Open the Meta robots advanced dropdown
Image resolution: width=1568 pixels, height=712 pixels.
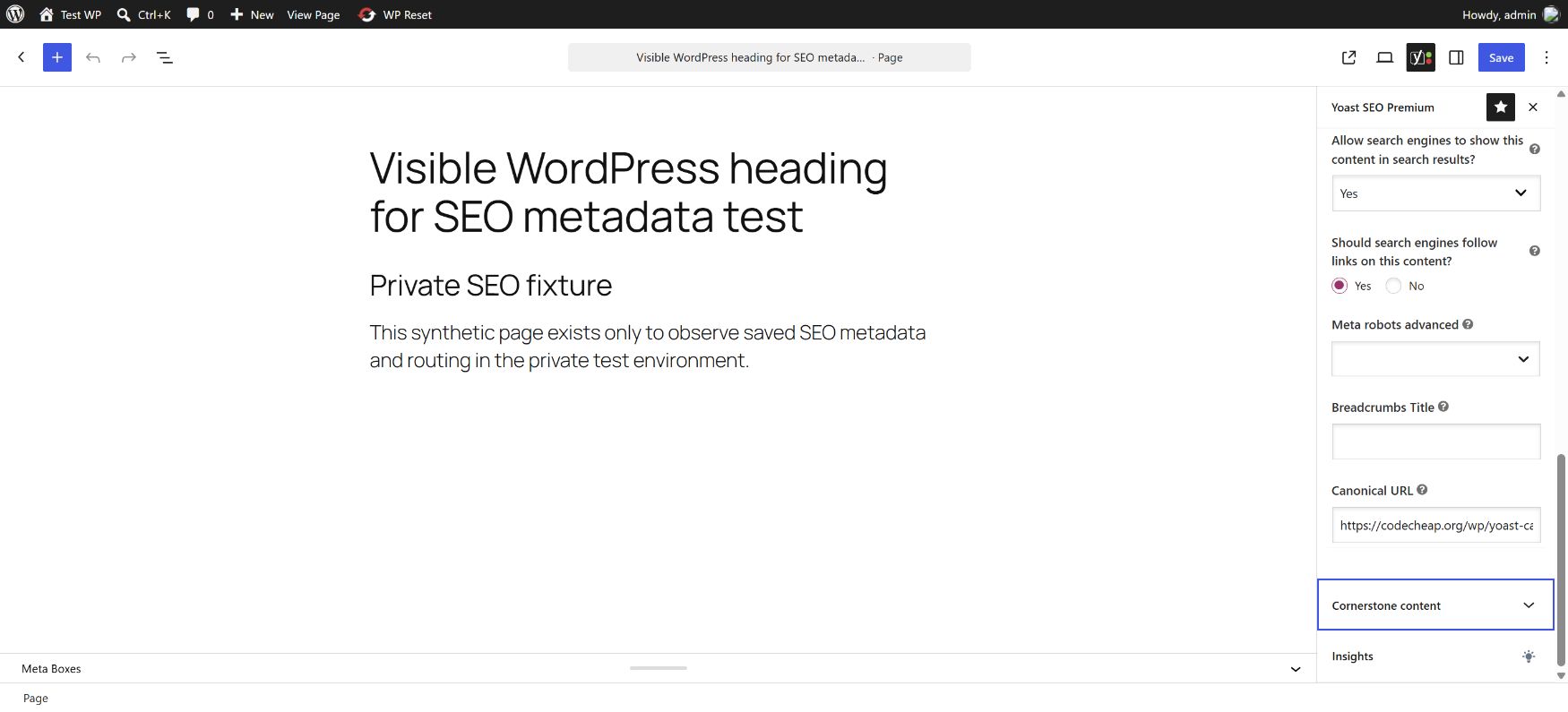(1436, 359)
